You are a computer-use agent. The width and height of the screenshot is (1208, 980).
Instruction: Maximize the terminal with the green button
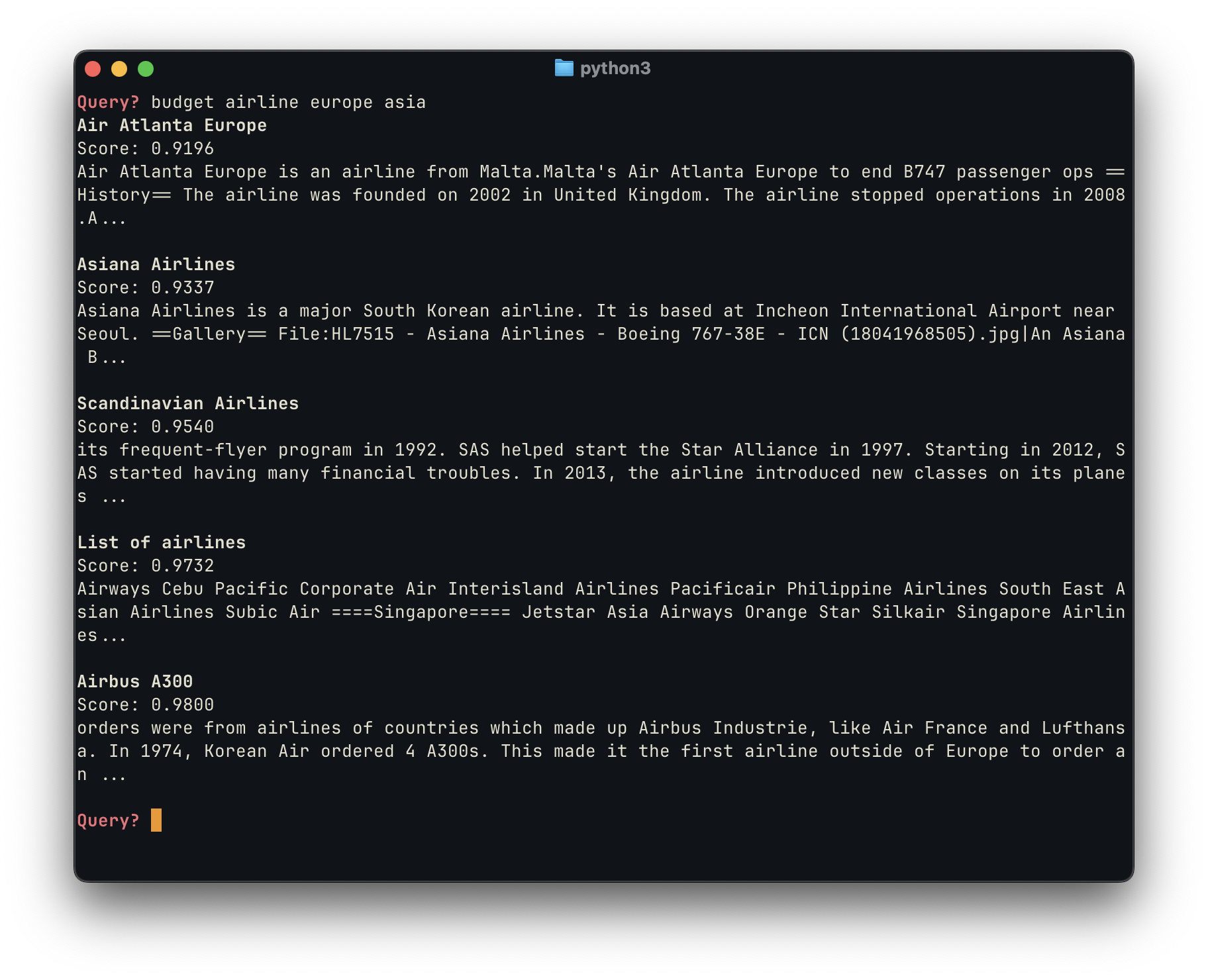pos(146,69)
